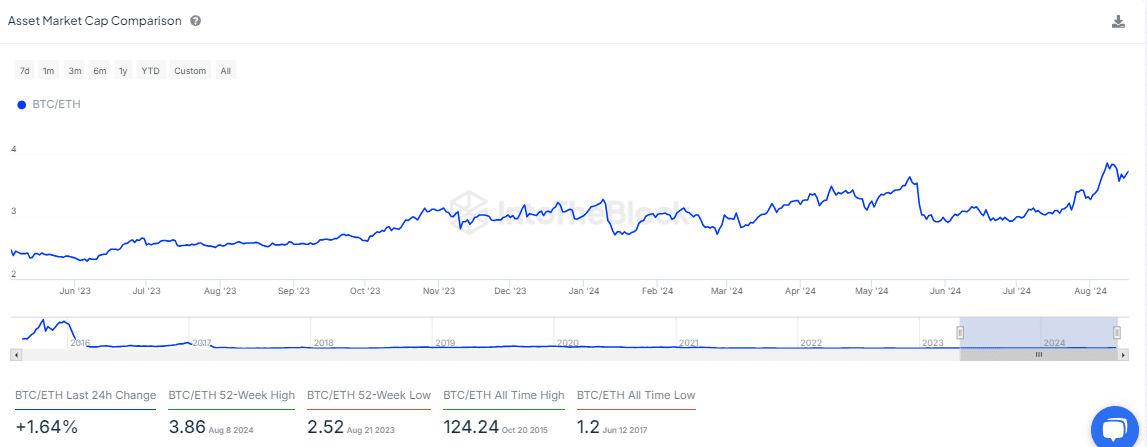Select the 3m time range
This screenshot has height=447, width=1147.
point(75,71)
